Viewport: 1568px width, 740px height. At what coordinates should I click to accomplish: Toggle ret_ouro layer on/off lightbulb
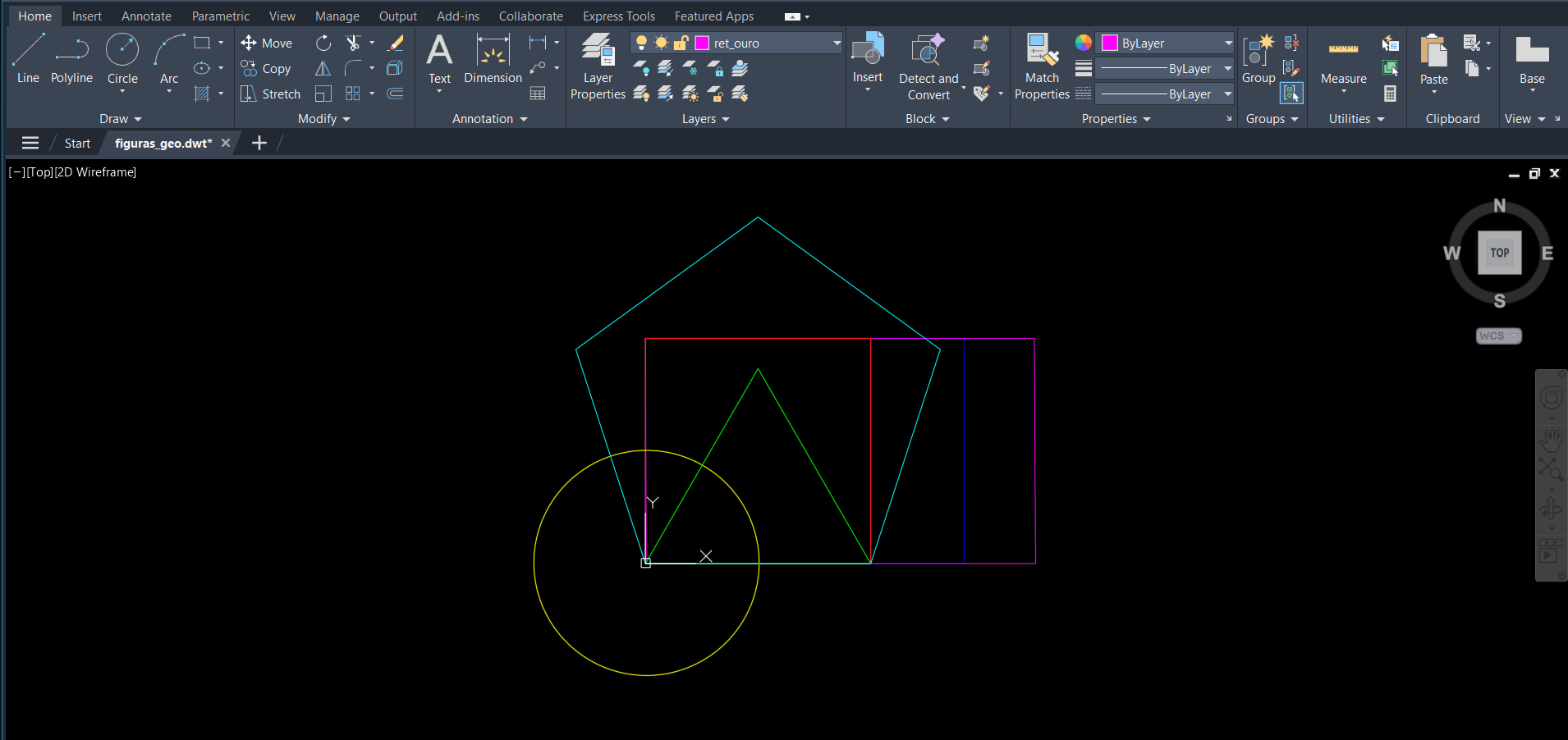pos(641,43)
